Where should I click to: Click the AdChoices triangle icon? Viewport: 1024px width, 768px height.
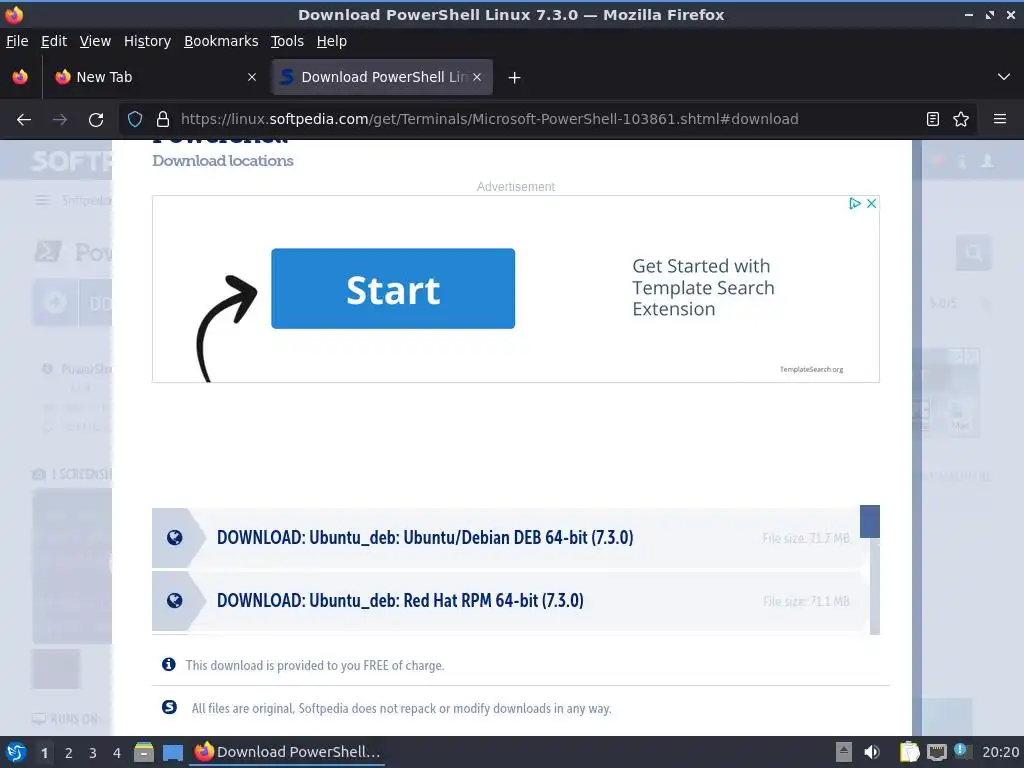coord(854,204)
